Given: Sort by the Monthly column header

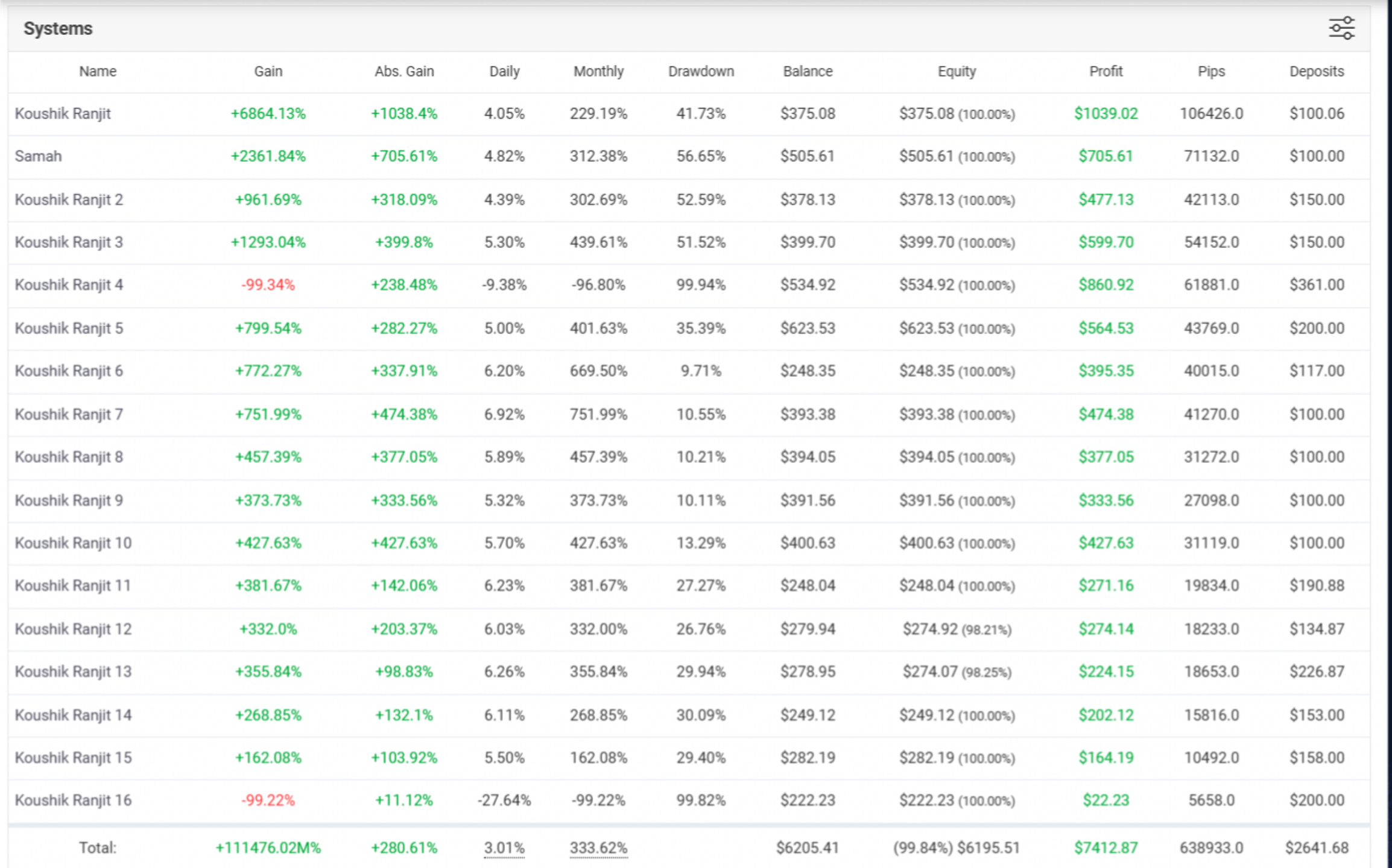Looking at the screenshot, I should [x=598, y=71].
